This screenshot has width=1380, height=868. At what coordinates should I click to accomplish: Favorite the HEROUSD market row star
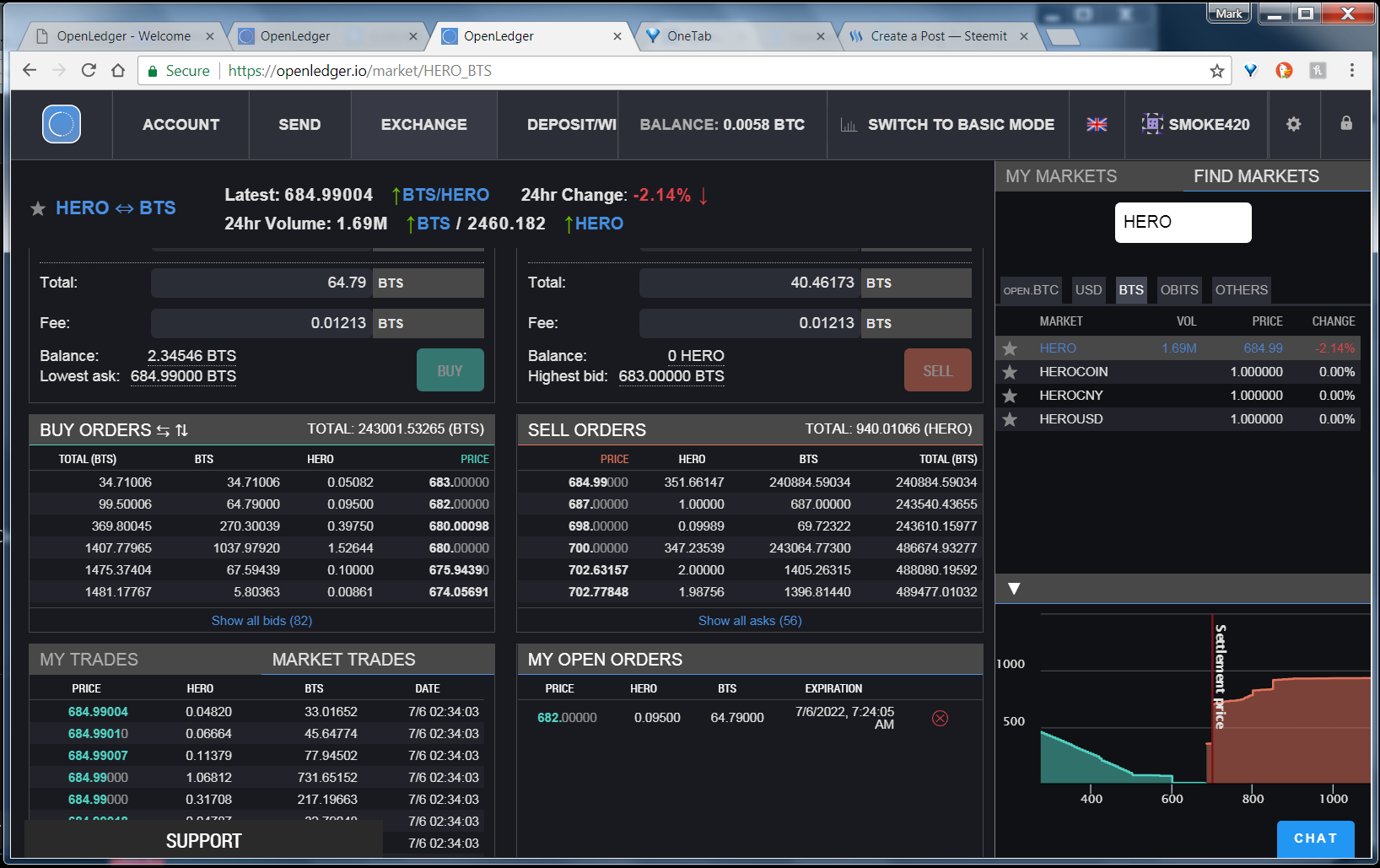pos(1010,419)
